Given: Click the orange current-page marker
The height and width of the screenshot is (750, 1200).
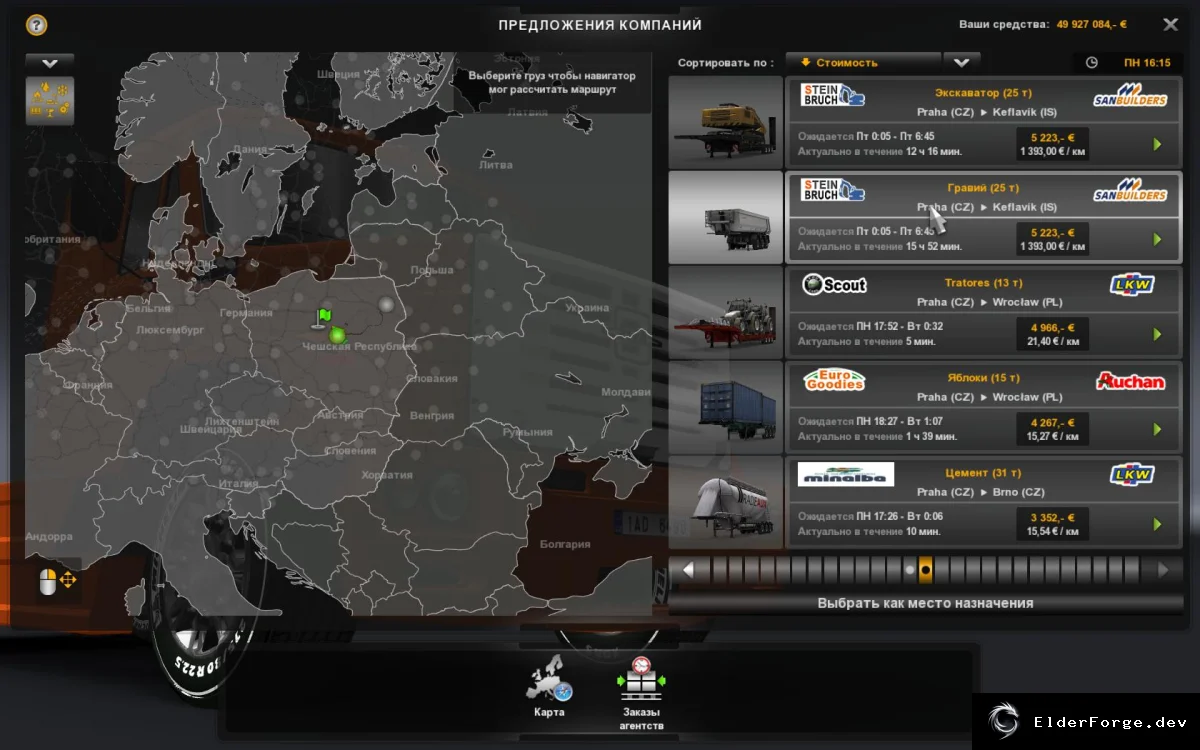Looking at the screenshot, I should pyautogui.click(x=925, y=570).
